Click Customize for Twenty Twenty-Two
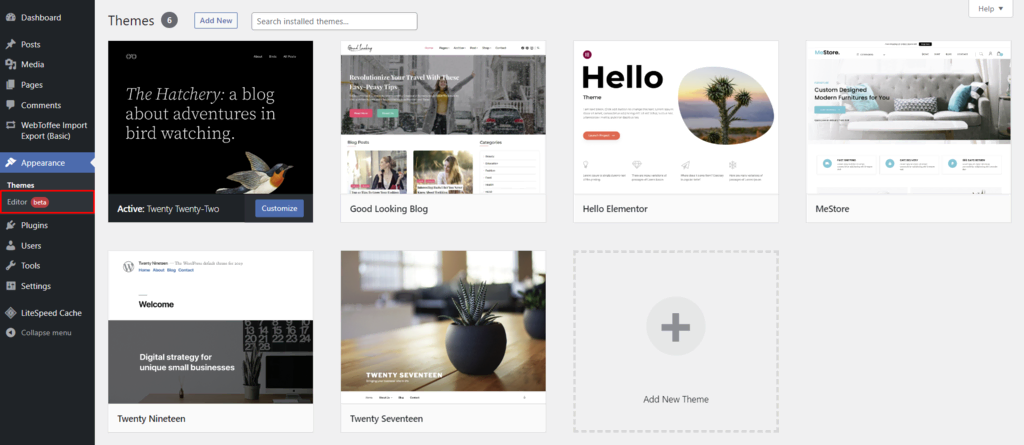Image resolution: width=1024 pixels, height=445 pixels. tap(280, 208)
